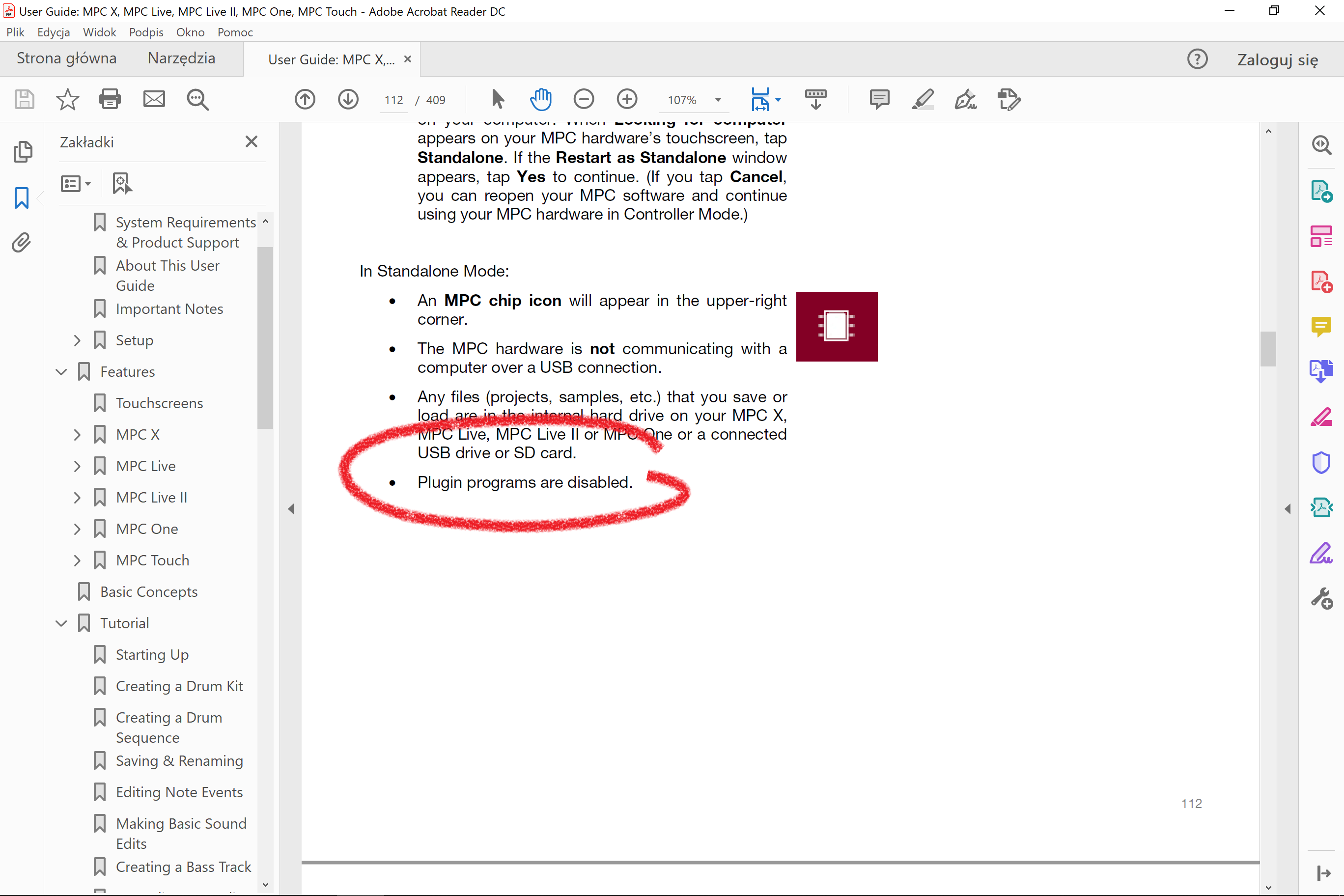The image size is (1344, 896).
Task: Toggle the Bookmarks panel button
Action: pos(22,197)
